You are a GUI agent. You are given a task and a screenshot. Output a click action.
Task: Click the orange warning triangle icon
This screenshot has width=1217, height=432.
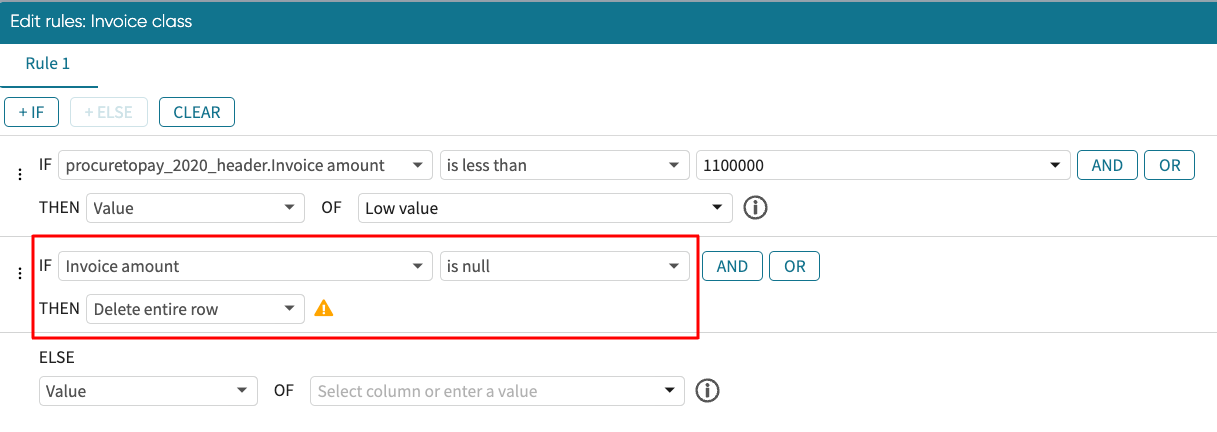323,309
